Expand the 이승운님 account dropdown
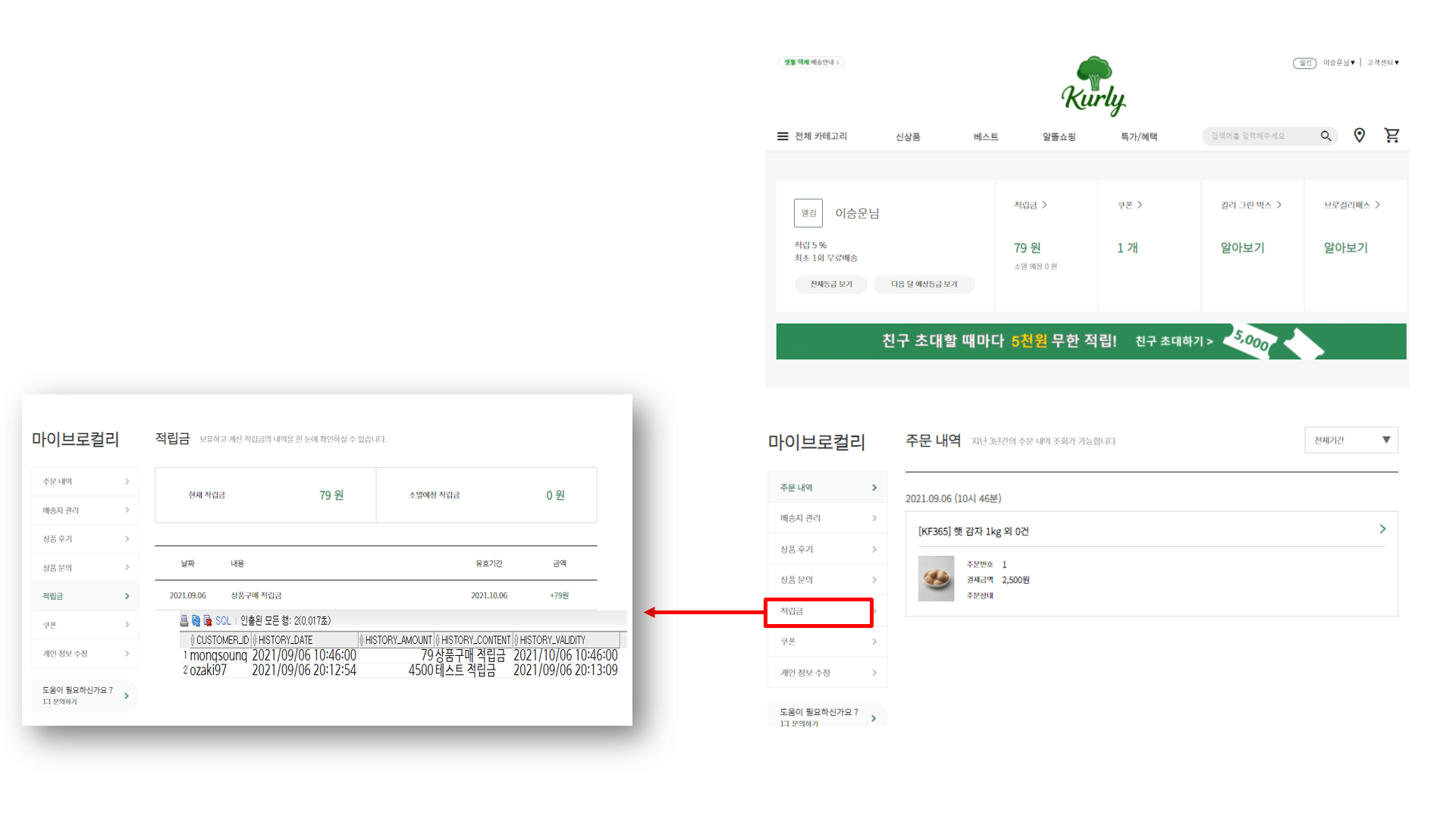The height and width of the screenshot is (819, 1456). point(1339,62)
